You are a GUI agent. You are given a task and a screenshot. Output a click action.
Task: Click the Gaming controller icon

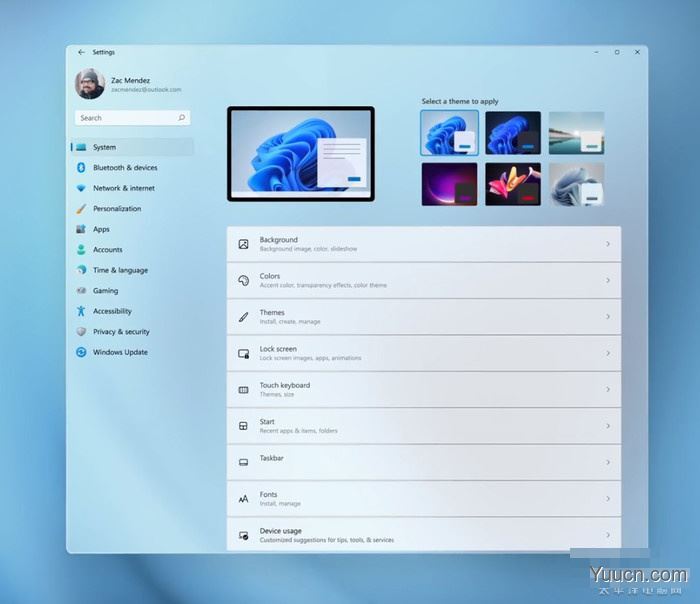[x=81, y=291]
